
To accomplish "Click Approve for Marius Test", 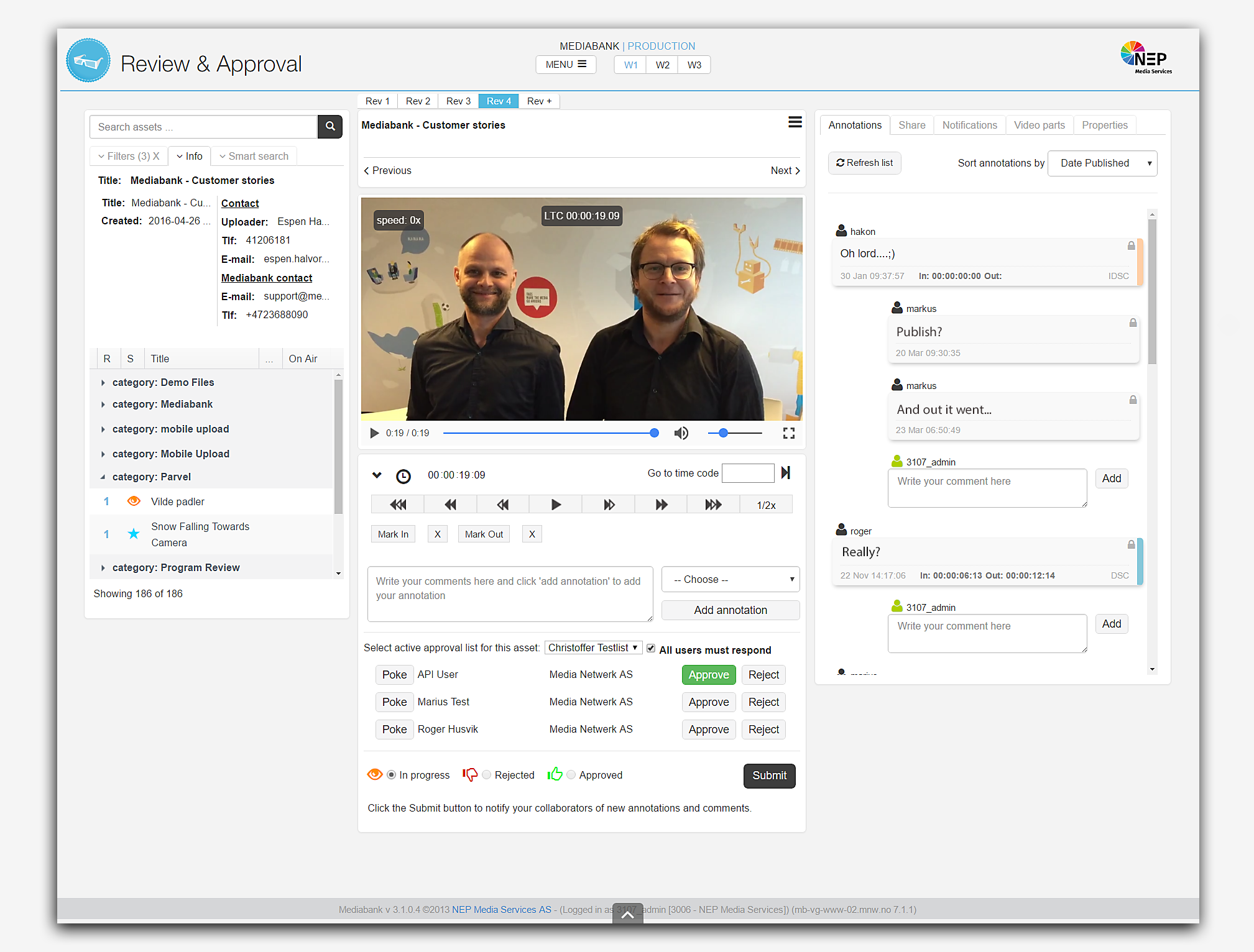I will click(708, 702).
